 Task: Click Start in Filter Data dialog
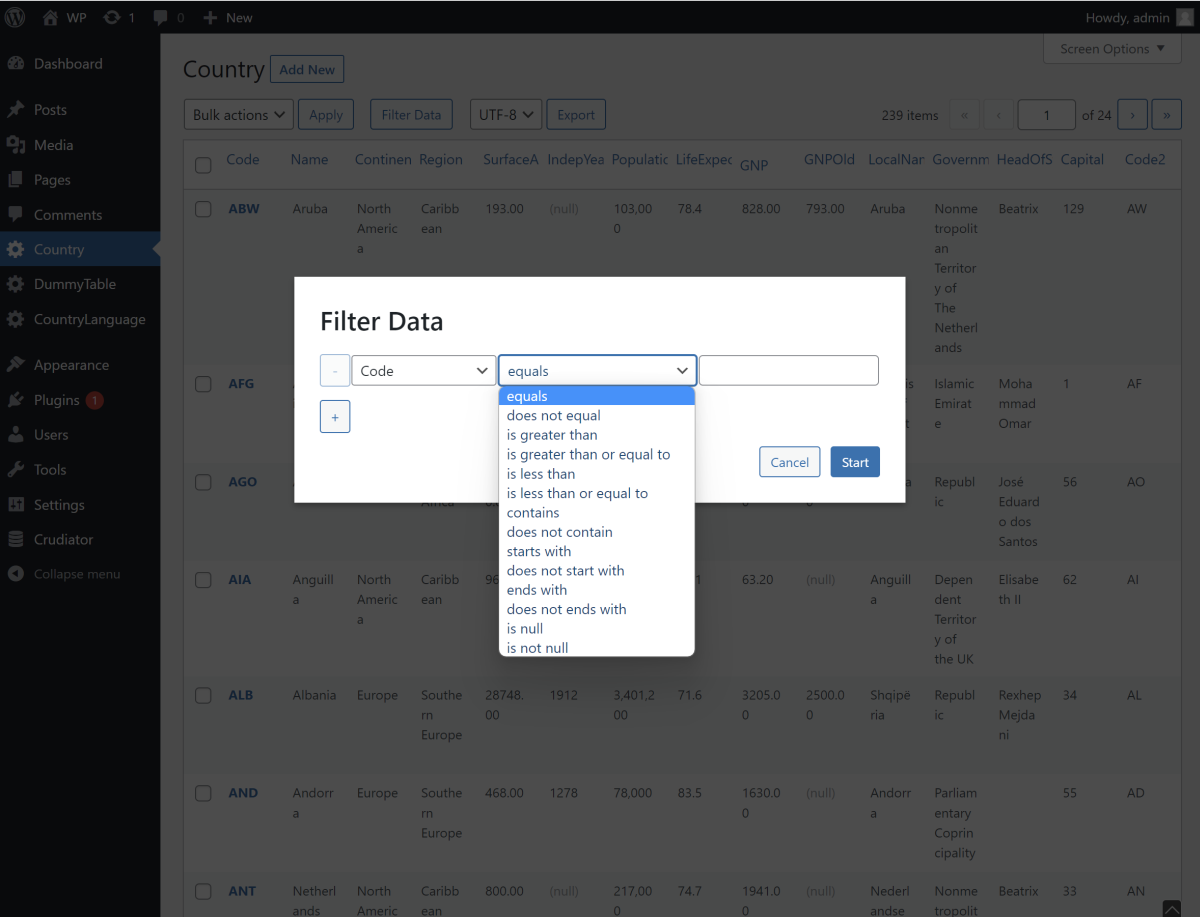point(855,462)
